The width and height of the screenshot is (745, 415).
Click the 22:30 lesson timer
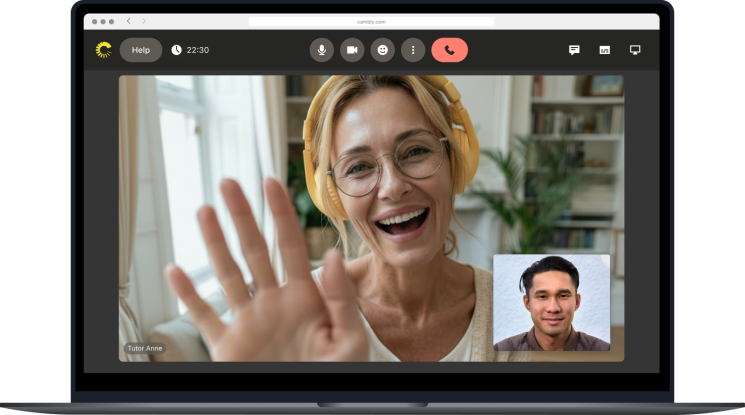point(198,50)
